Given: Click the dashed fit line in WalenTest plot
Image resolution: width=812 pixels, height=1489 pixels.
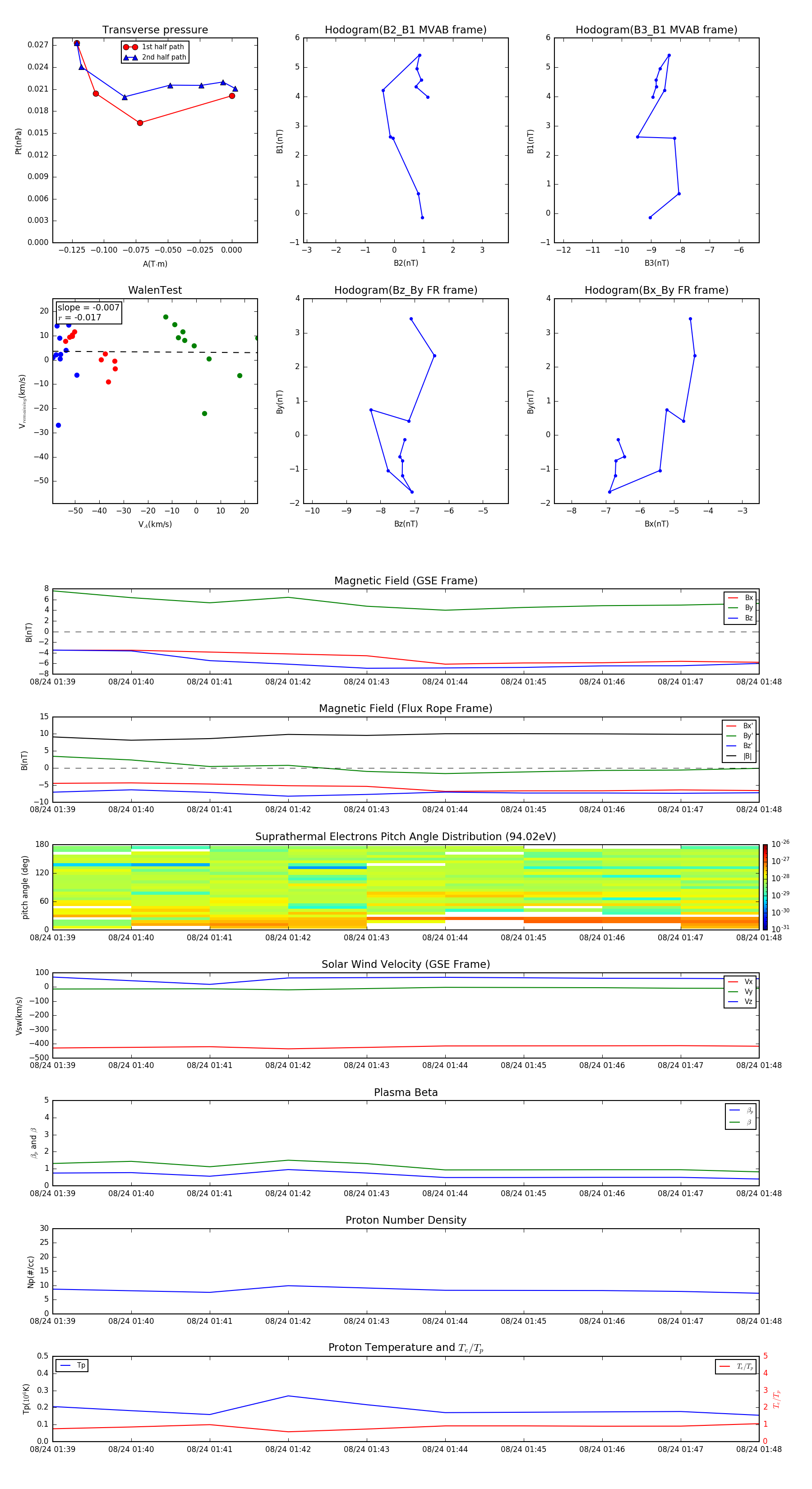Looking at the screenshot, I should (155, 351).
